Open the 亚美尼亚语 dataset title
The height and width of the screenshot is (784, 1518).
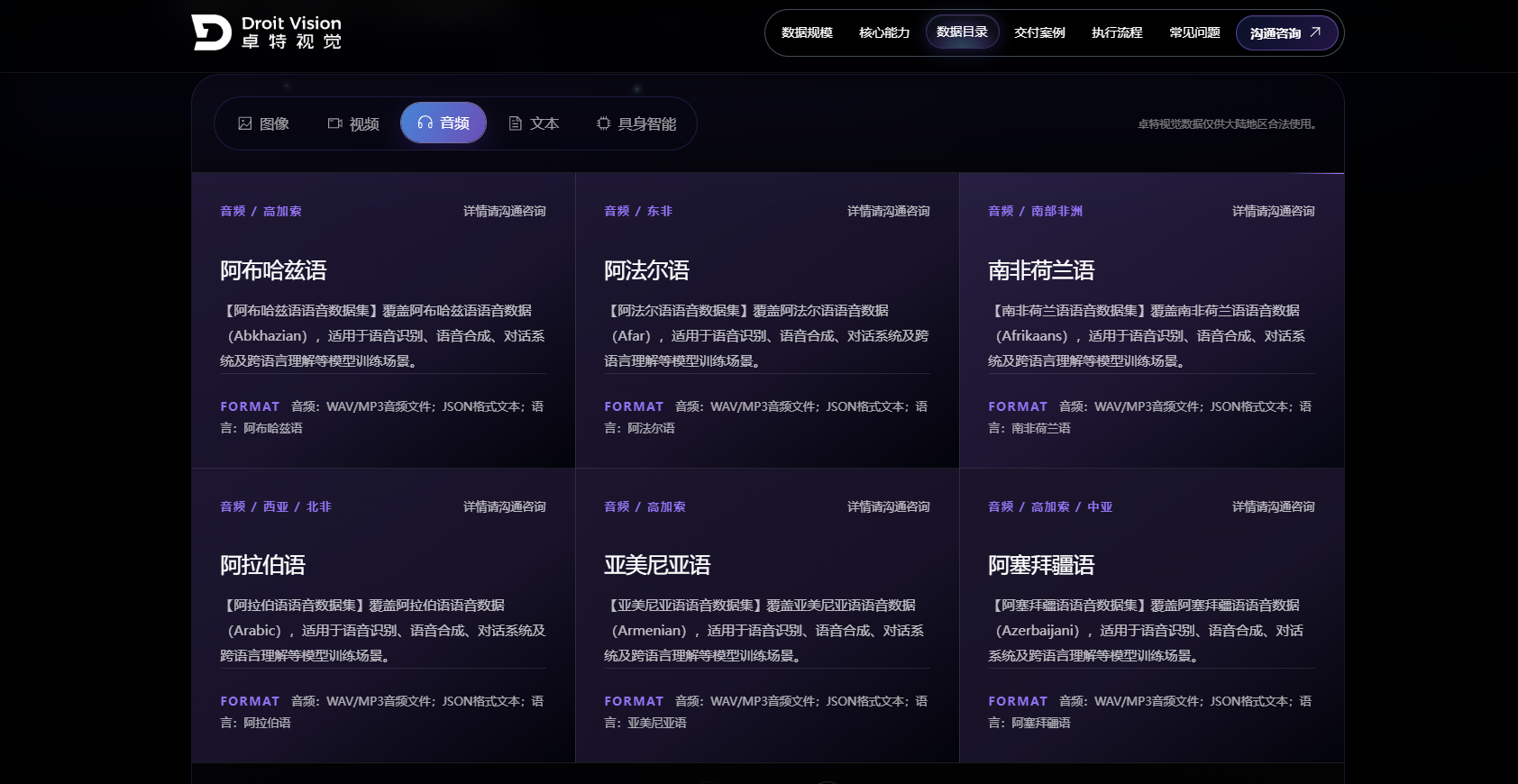tap(657, 565)
